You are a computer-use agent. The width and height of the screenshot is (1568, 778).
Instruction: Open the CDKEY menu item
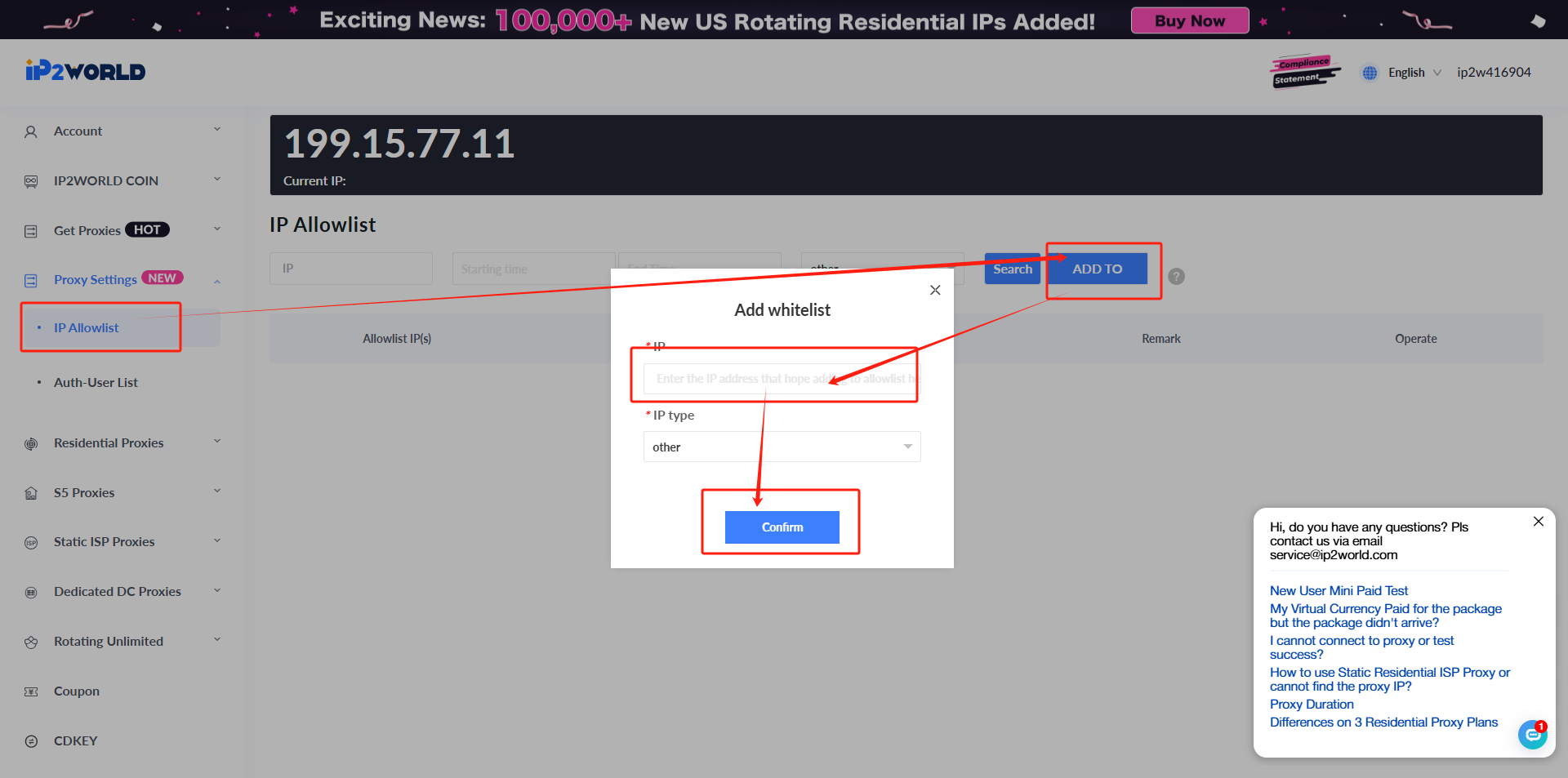(x=75, y=741)
